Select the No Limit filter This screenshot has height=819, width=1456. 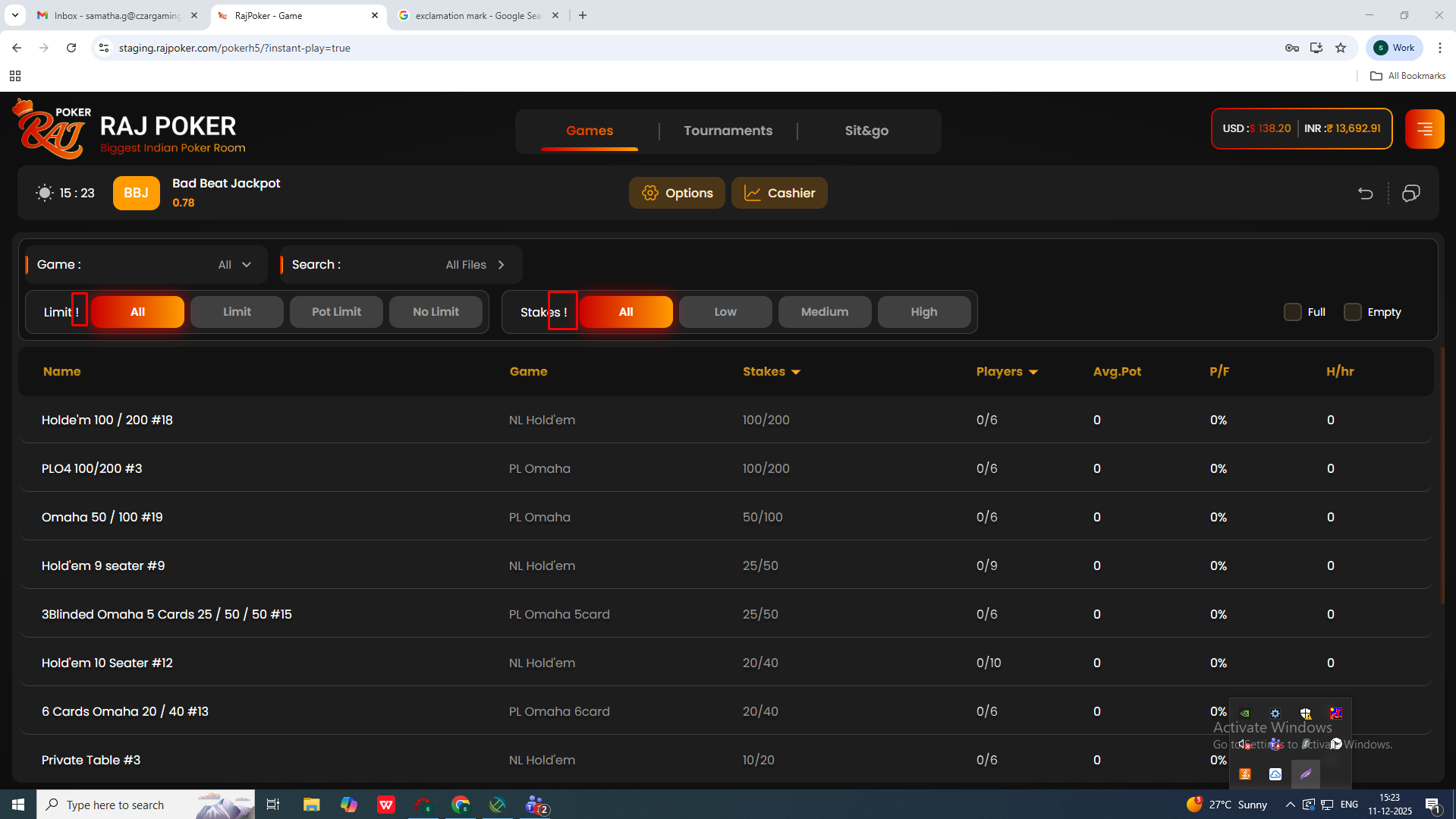[436, 312]
